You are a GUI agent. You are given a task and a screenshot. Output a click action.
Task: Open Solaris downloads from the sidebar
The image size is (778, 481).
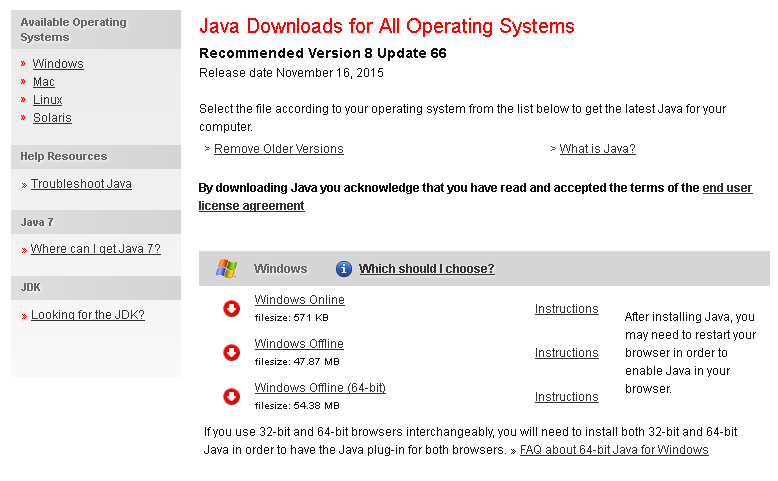tap(52, 118)
